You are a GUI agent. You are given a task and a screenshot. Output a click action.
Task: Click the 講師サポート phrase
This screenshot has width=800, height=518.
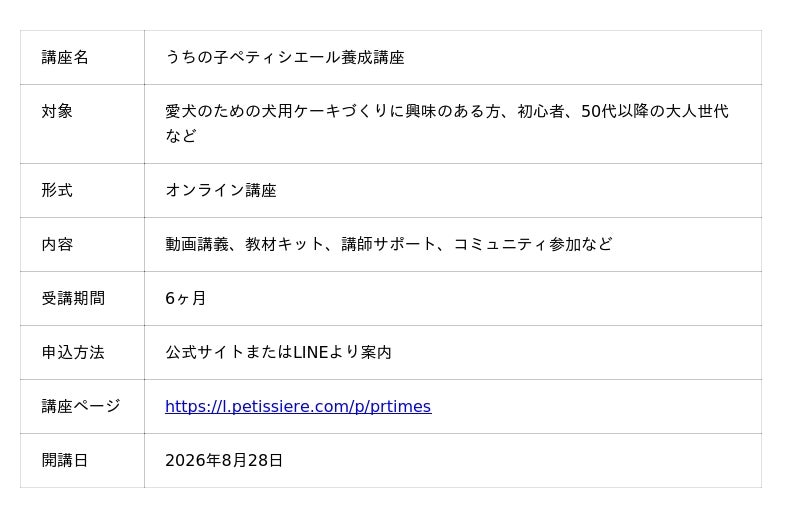click(x=389, y=244)
